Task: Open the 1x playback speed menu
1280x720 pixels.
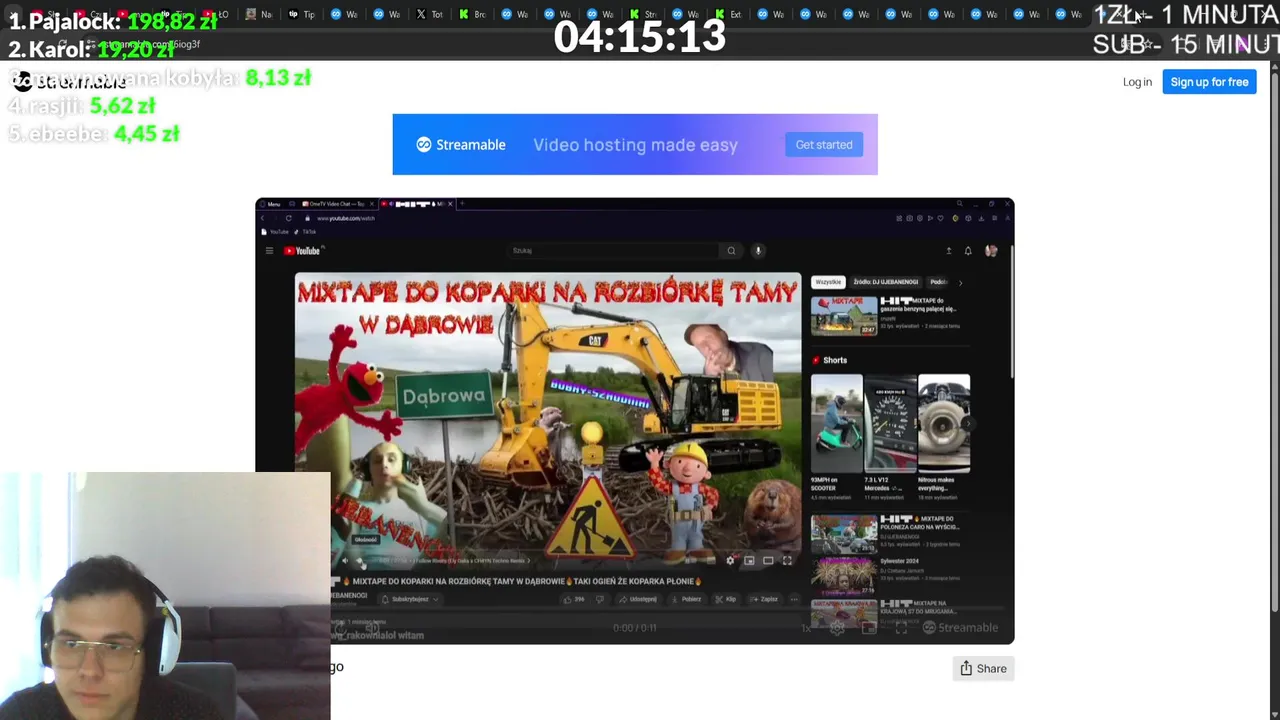Action: click(806, 628)
